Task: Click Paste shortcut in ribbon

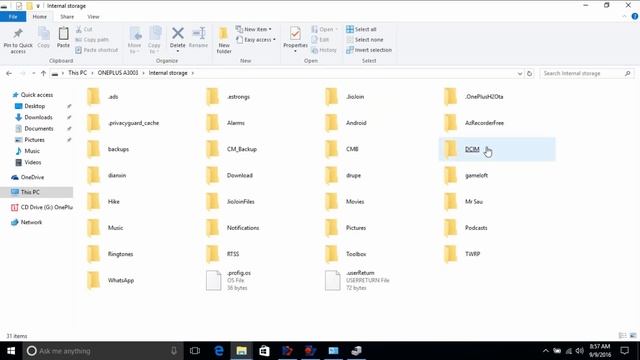Action: click(97, 50)
